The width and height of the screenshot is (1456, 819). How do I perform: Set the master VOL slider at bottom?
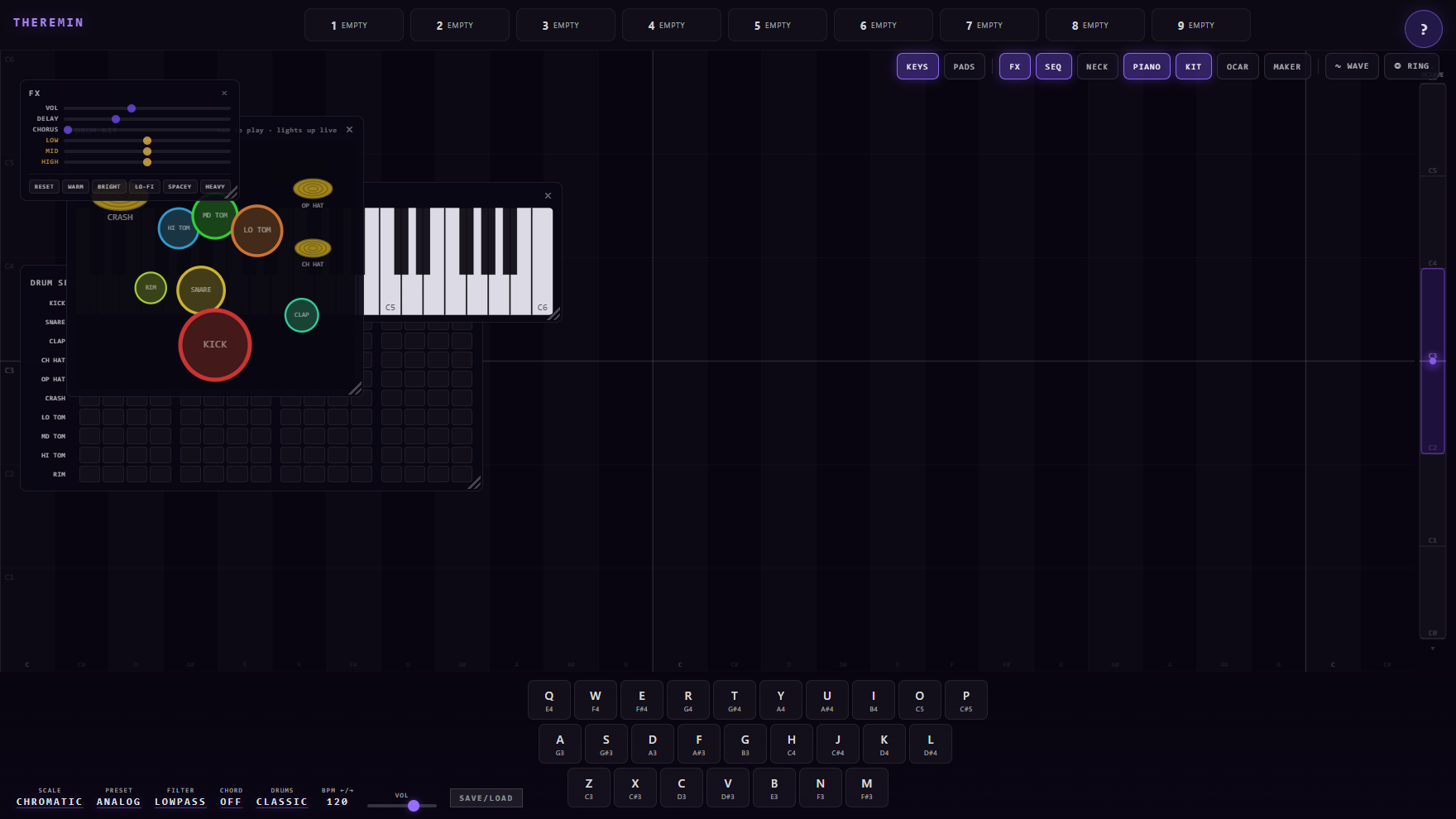coord(402,805)
